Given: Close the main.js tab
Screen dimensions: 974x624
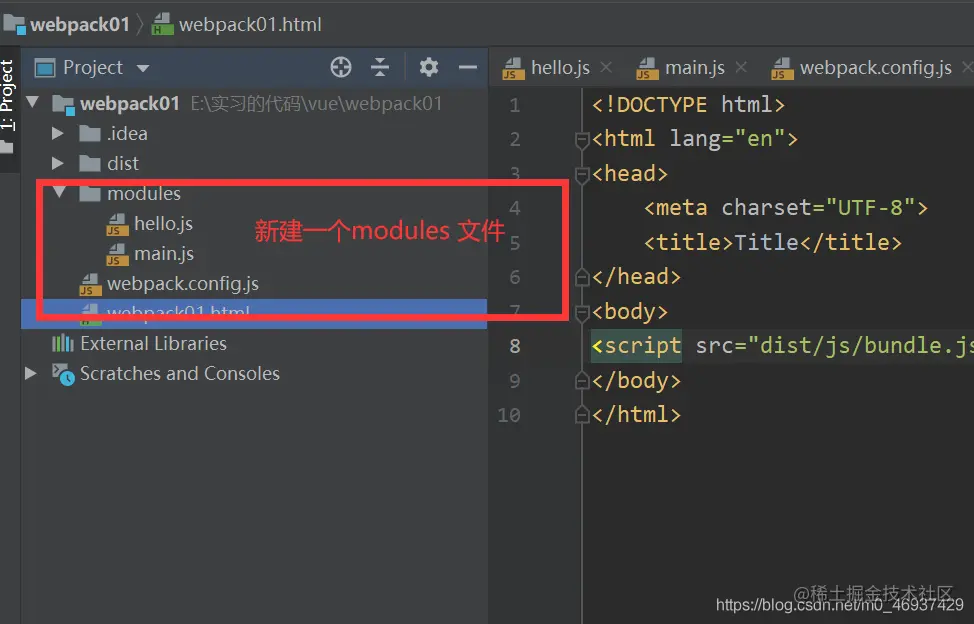Looking at the screenshot, I should tap(741, 67).
